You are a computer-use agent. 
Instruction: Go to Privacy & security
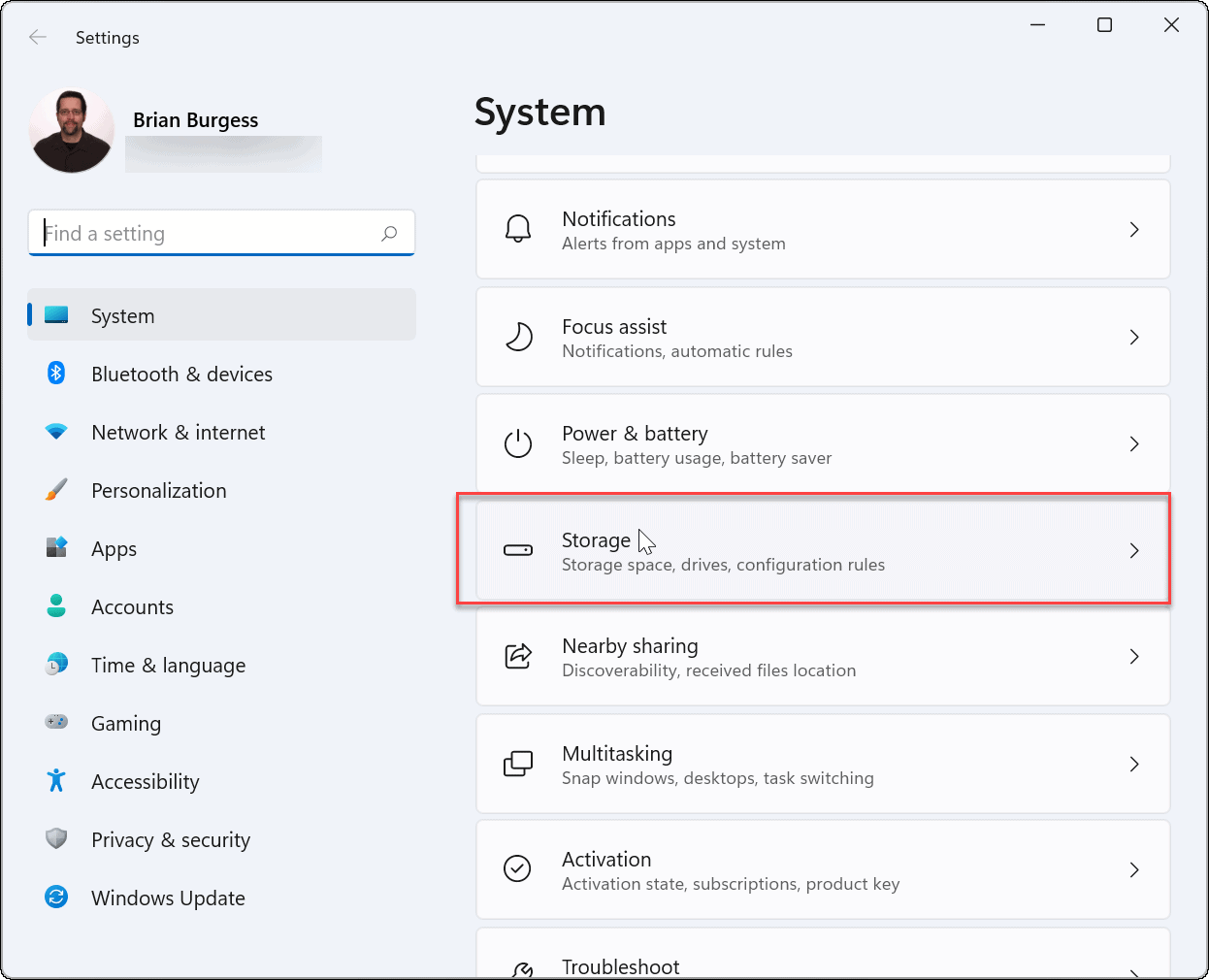pos(222,839)
